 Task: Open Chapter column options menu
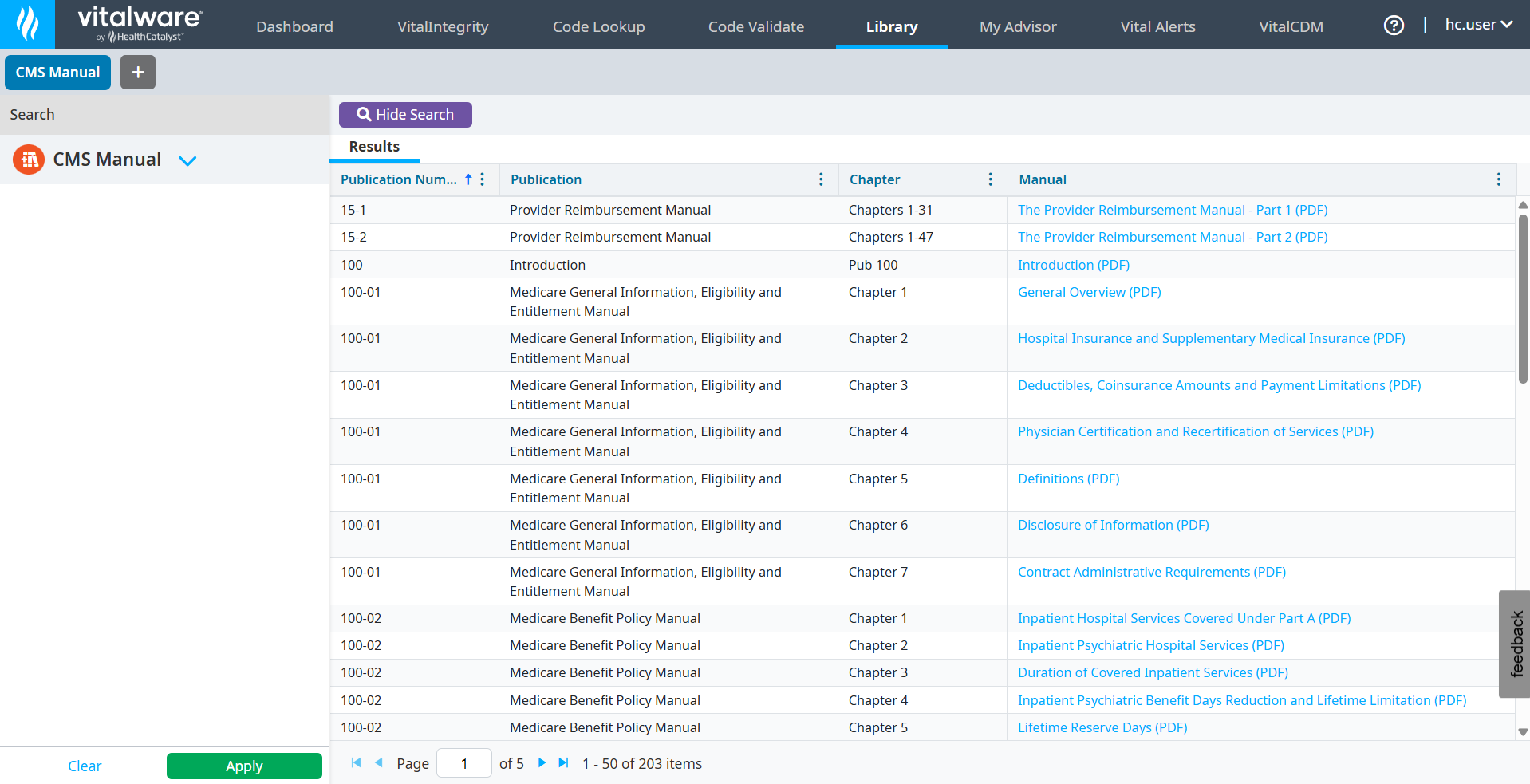(990, 179)
